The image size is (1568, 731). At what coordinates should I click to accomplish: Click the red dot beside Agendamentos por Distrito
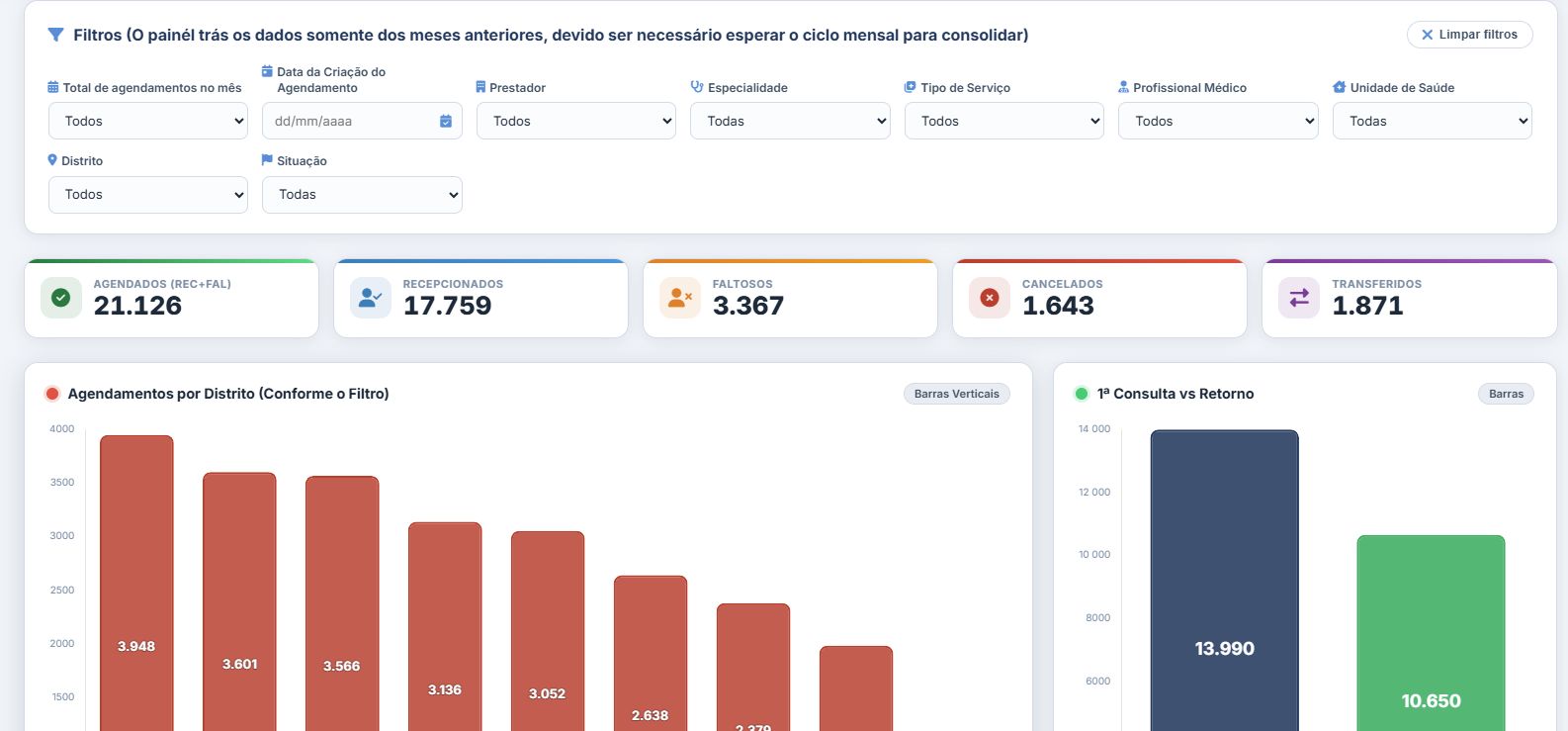52,394
